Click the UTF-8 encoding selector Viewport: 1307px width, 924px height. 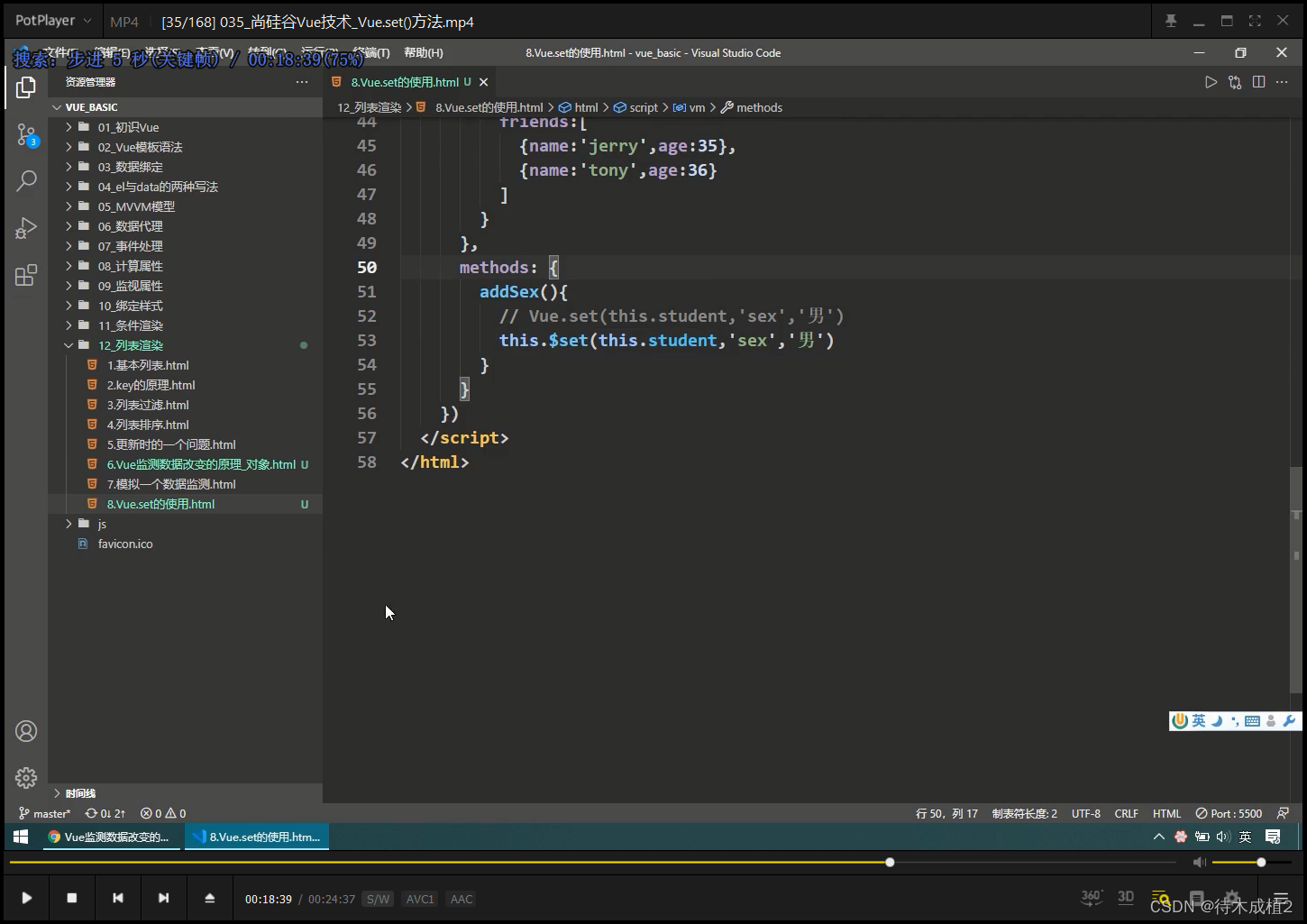point(1086,813)
